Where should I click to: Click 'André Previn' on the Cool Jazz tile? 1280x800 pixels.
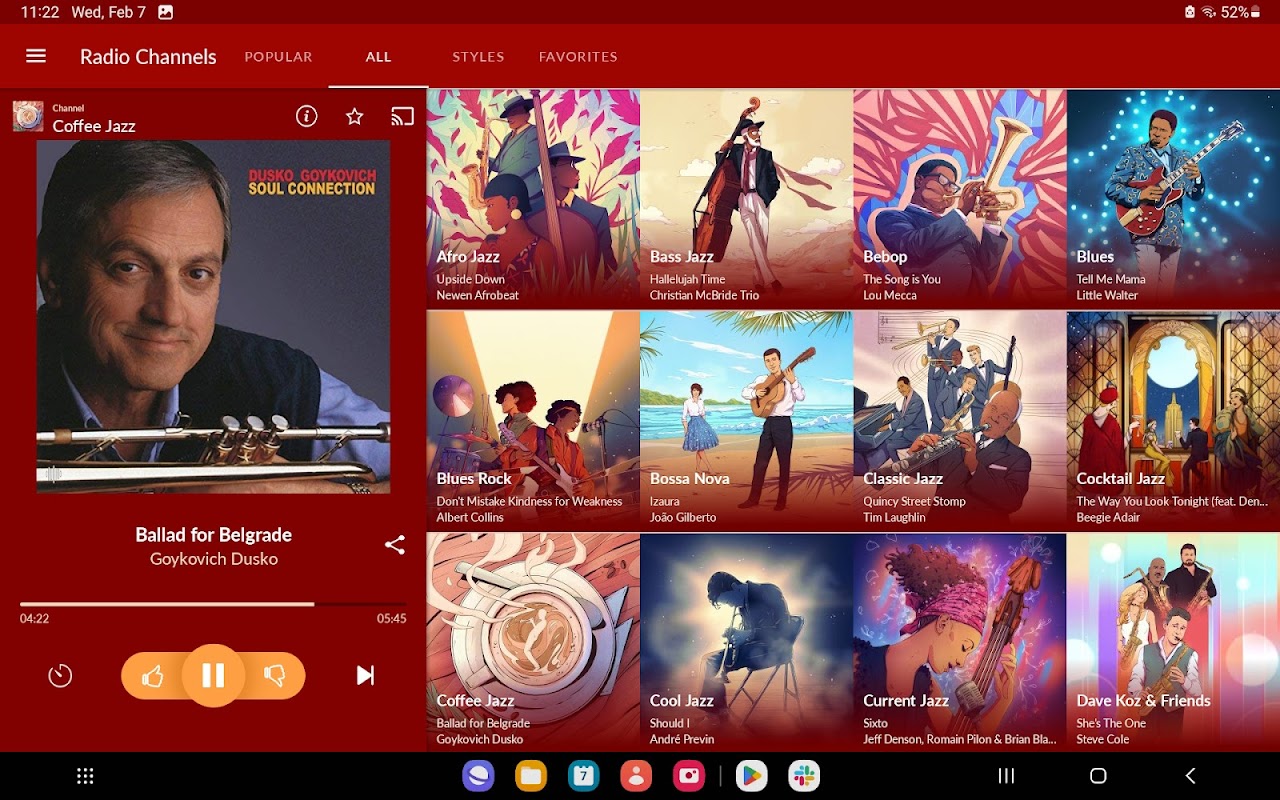pos(682,740)
